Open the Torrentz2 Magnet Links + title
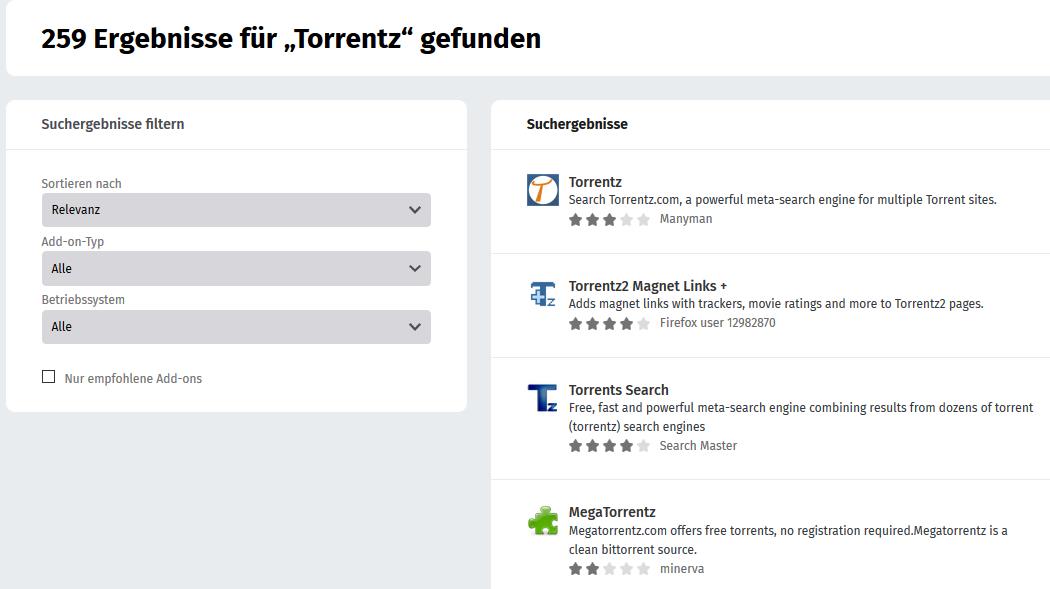The height and width of the screenshot is (589, 1050). point(647,286)
